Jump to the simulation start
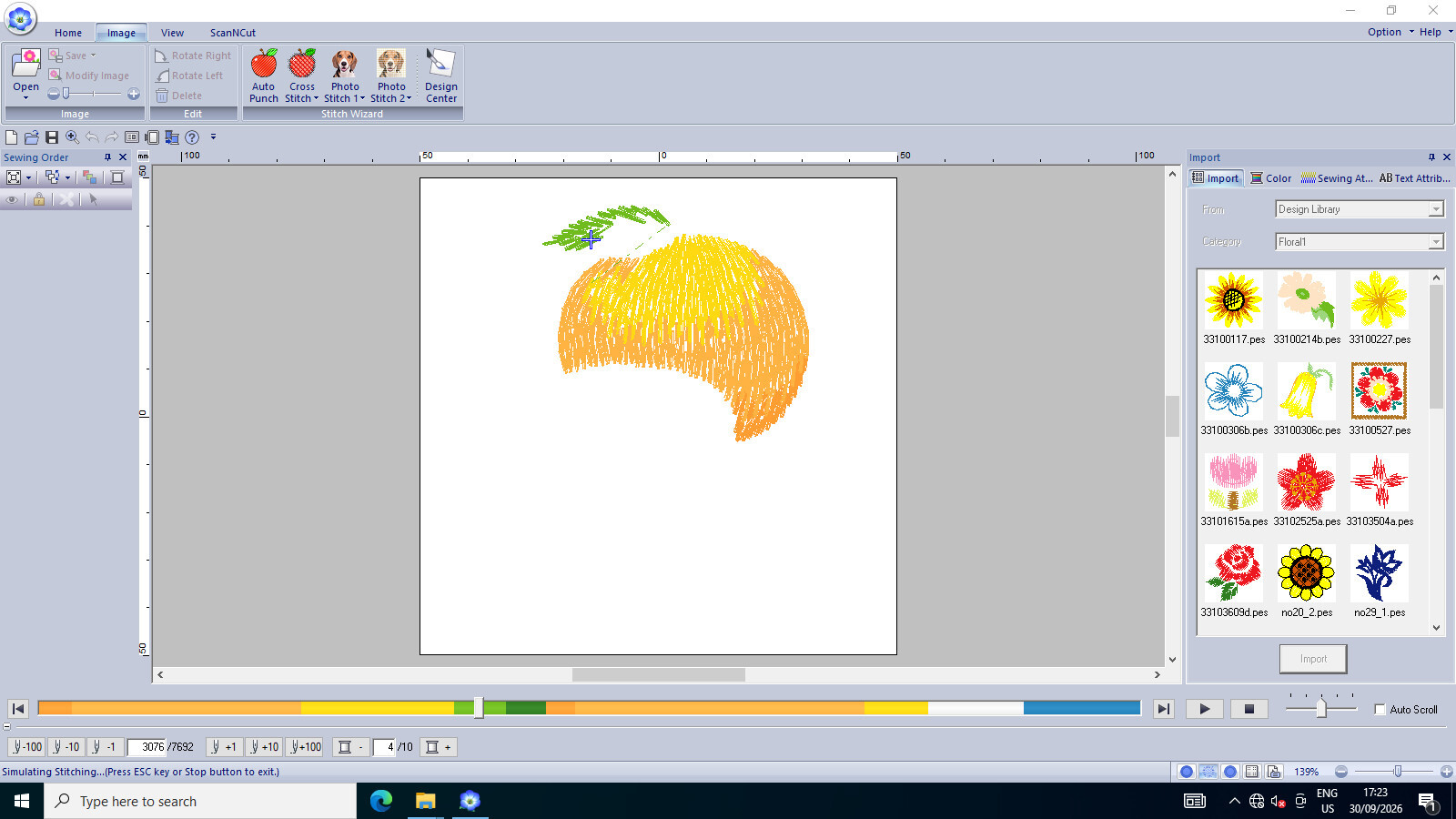Image resolution: width=1456 pixels, height=819 pixels. pos(18,709)
